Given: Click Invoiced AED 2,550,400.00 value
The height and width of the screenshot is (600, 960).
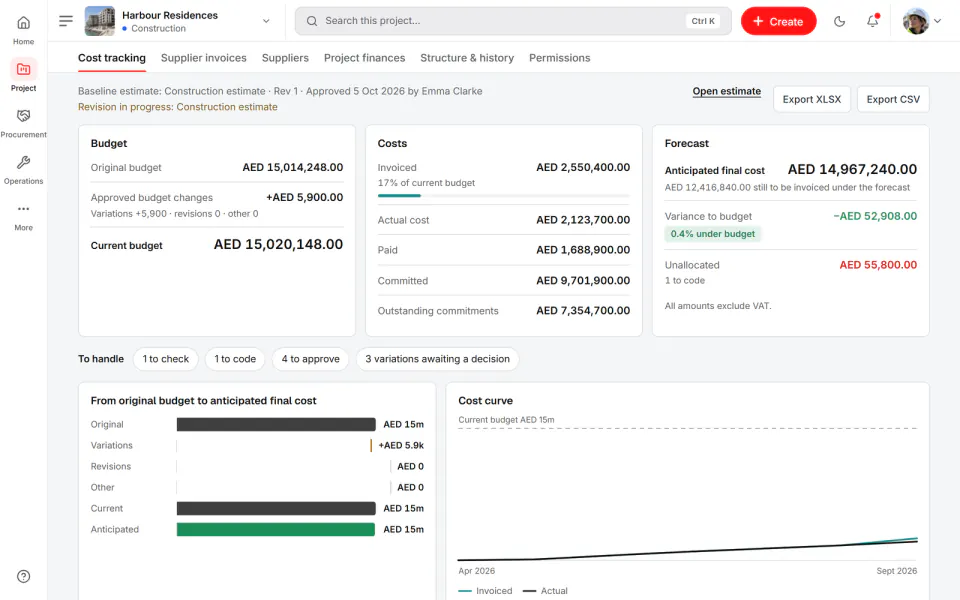Looking at the screenshot, I should (x=583, y=167).
